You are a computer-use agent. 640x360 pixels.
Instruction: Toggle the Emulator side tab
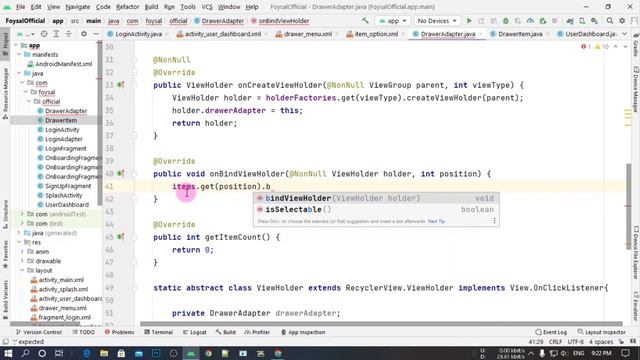(x=636, y=306)
